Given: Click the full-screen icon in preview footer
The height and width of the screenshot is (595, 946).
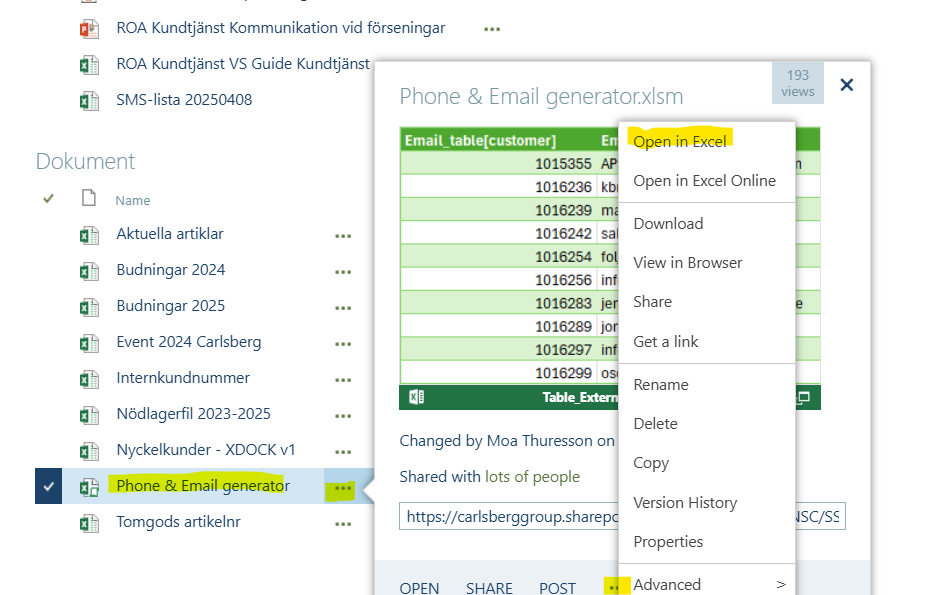Looking at the screenshot, I should click(802, 397).
